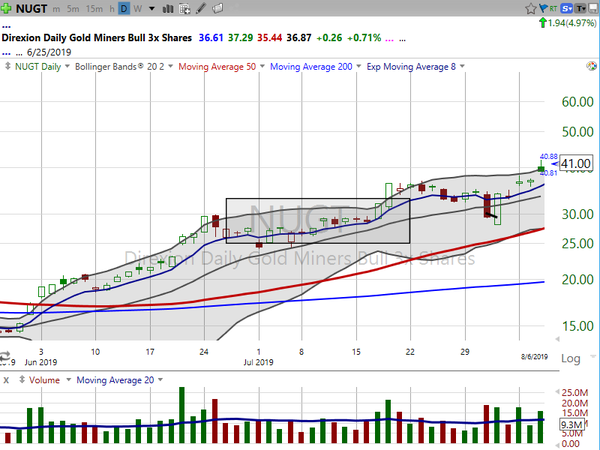Switch to the Weekly (W) timeframe

pyautogui.click(x=135, y=8)
